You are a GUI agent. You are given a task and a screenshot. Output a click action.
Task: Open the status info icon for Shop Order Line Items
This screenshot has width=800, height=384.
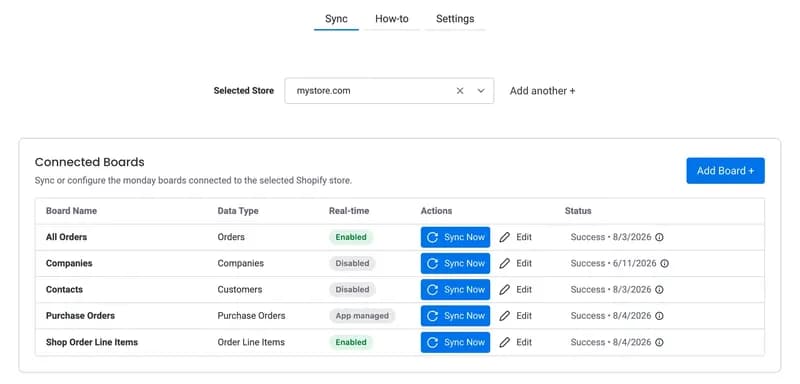click(x=659, y=342)
